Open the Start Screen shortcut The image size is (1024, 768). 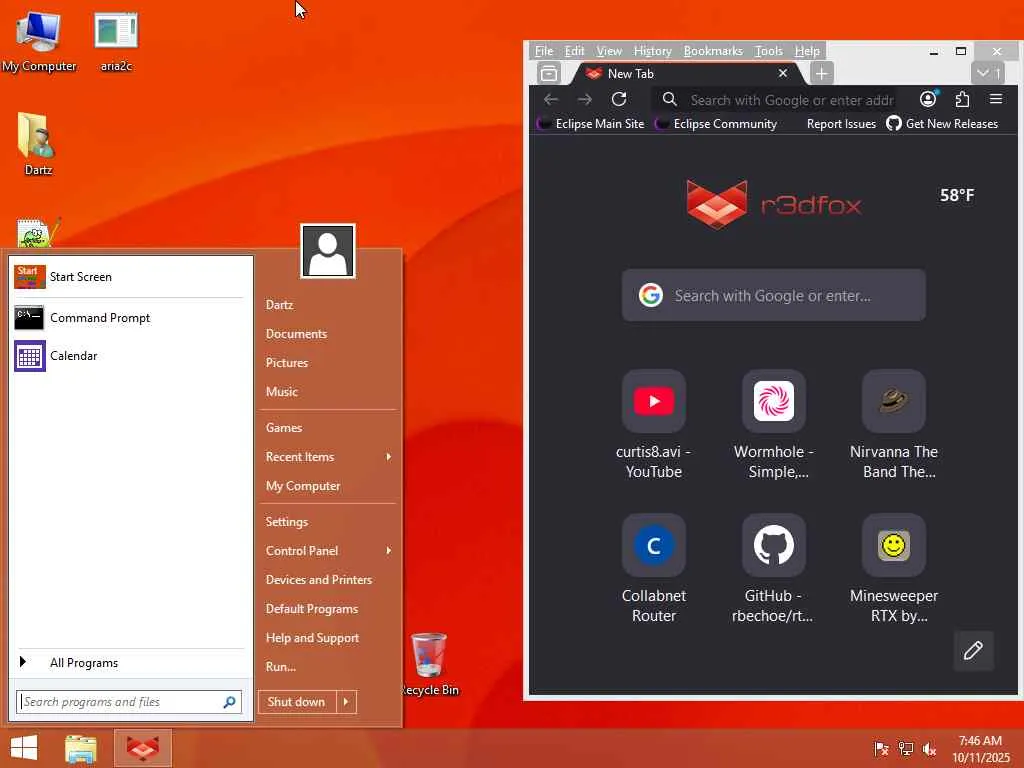point(129,277)
